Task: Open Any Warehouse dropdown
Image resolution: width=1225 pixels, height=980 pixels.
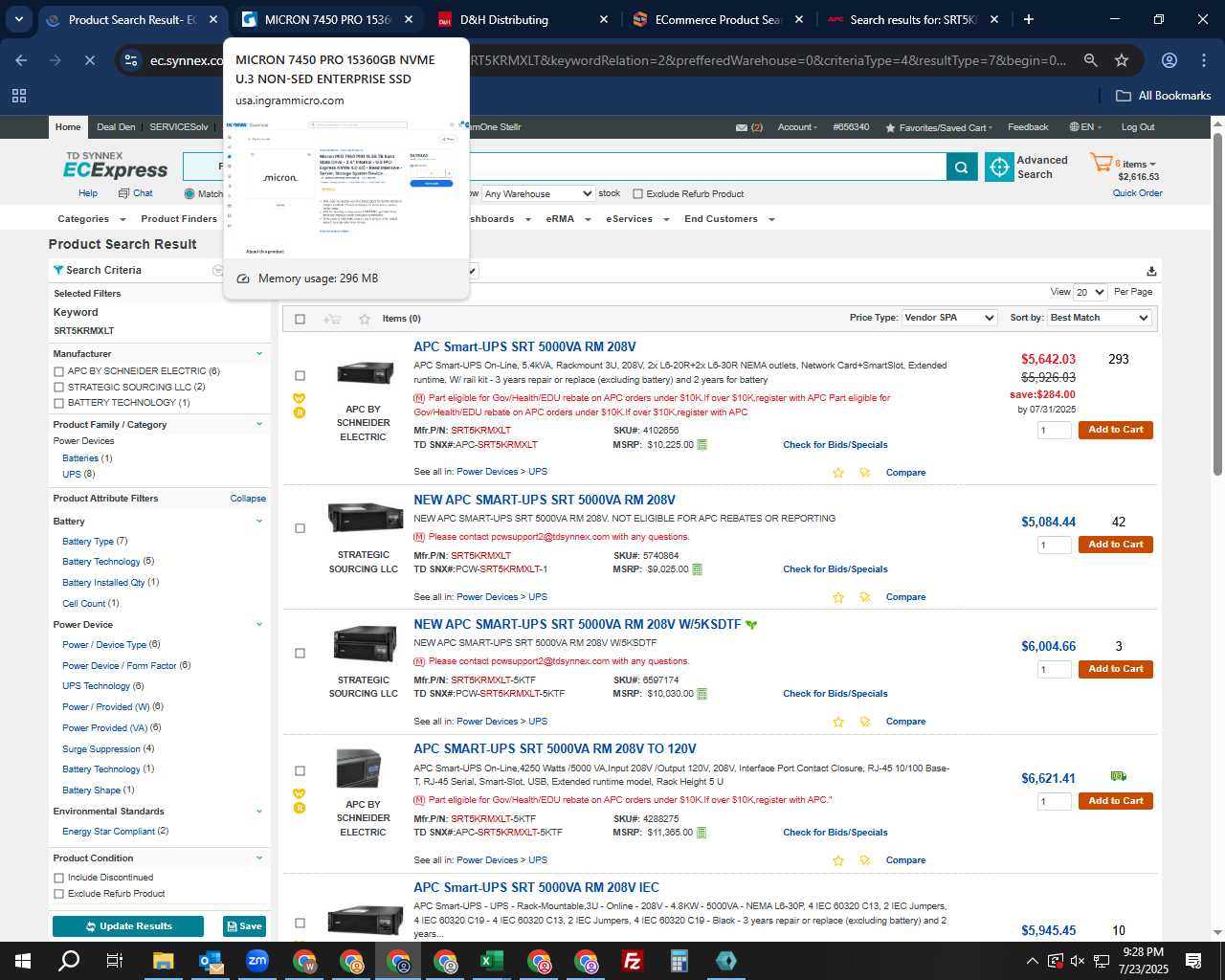Action: tap(538, 193)
